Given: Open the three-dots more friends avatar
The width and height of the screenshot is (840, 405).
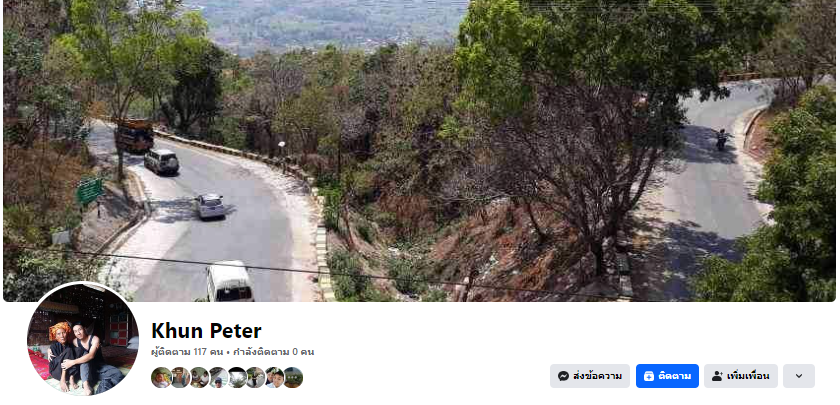Looking at the screenshot, I should coord(293,377).
